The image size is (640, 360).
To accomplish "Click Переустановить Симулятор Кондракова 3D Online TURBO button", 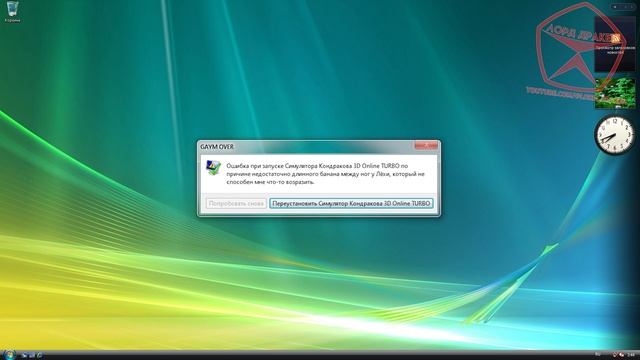I will point(351,203).
